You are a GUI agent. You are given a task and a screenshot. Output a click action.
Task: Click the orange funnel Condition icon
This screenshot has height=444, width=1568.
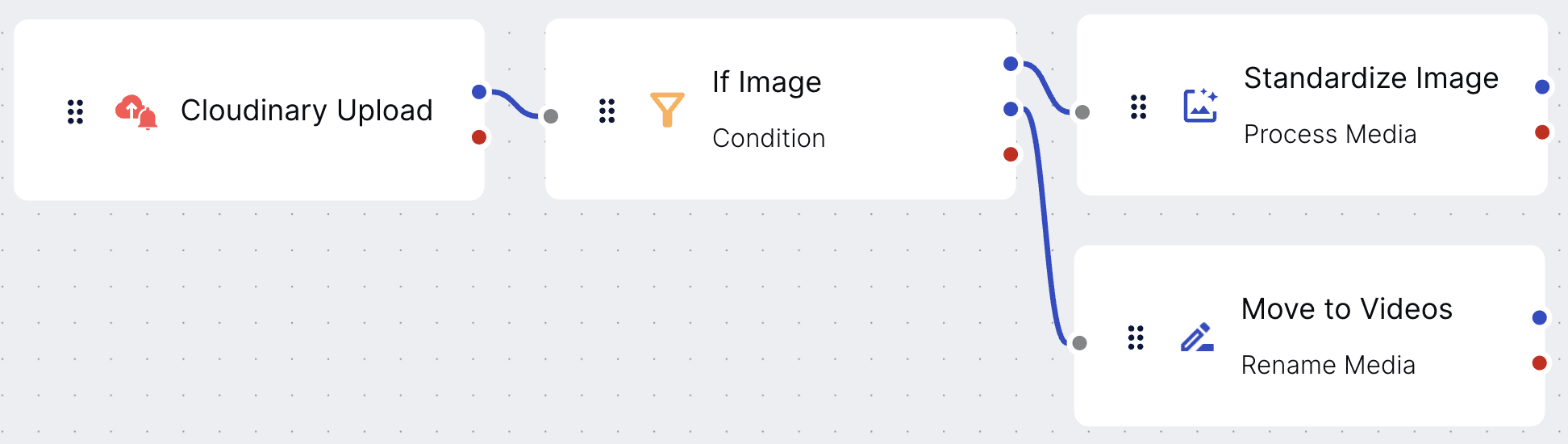point(667,110)
